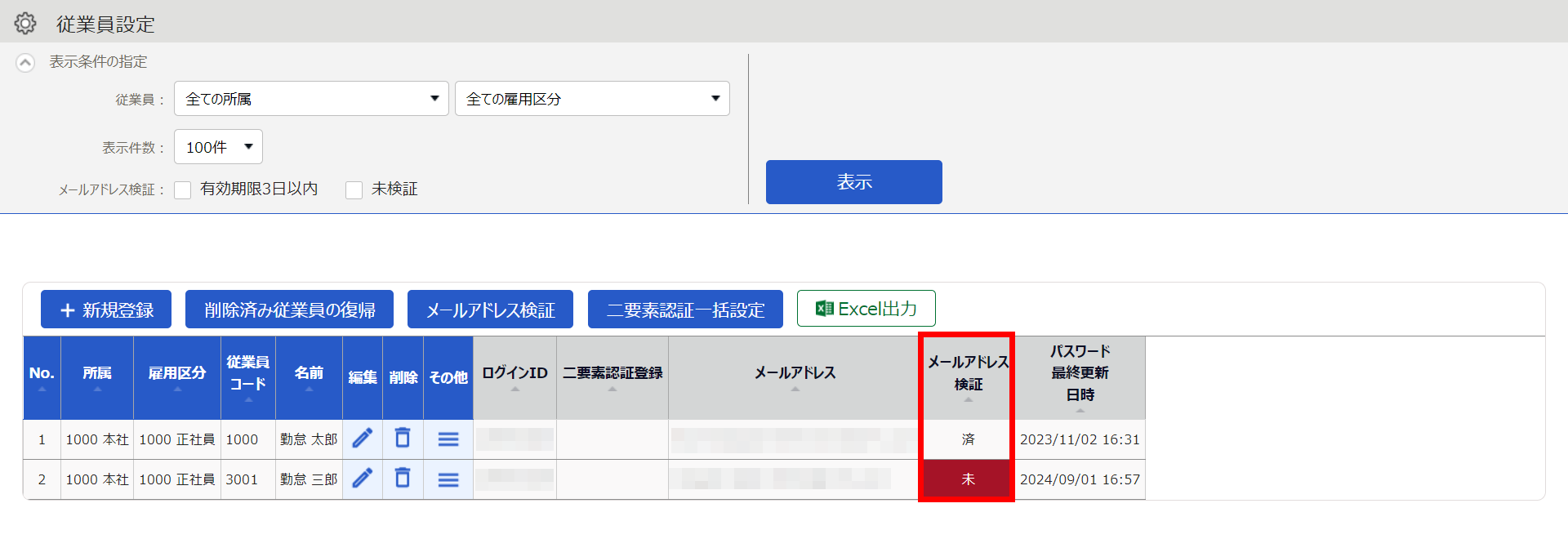
Task: Edit employee 勤怠 太郎 with pencil icon
Action: [363, 439]
